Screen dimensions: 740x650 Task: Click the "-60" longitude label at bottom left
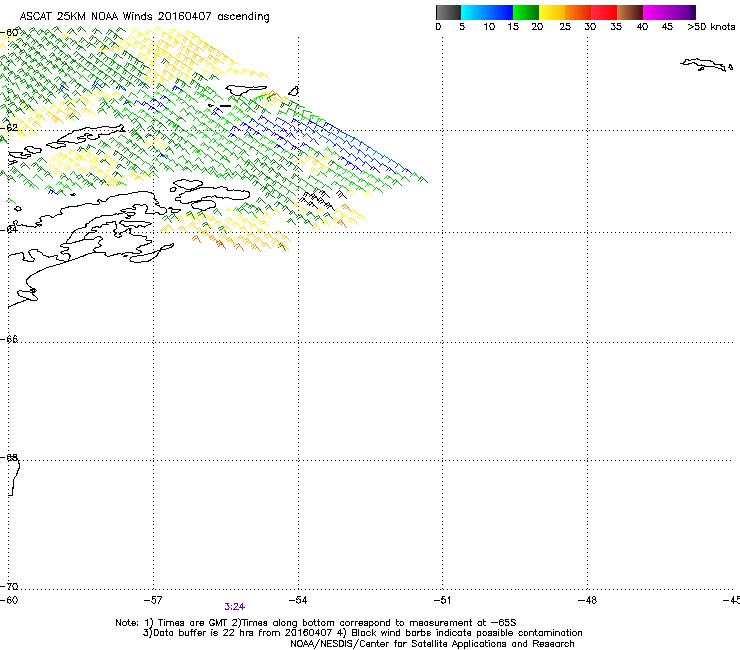[x=9, y=600]
